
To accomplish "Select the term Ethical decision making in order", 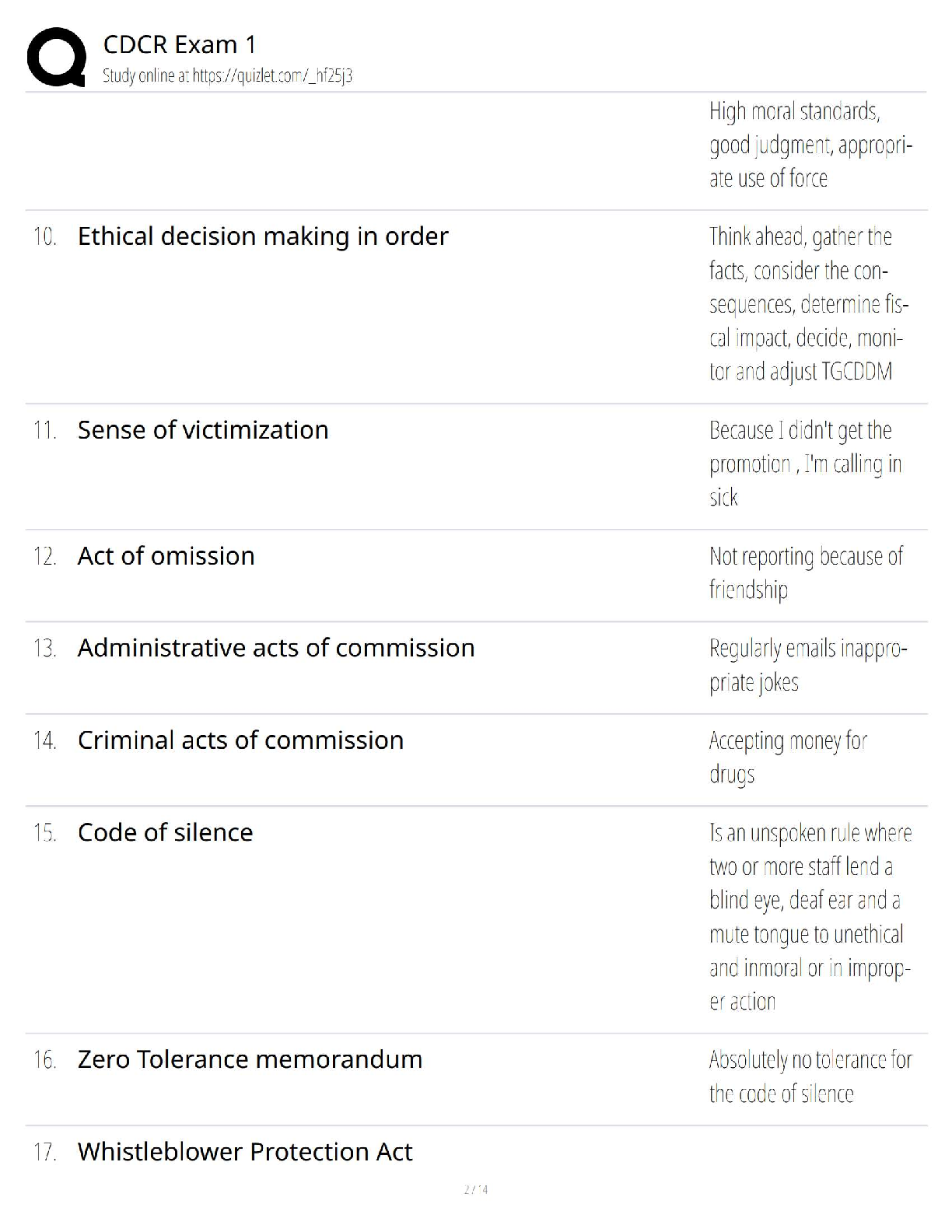I will pos(263,236).
